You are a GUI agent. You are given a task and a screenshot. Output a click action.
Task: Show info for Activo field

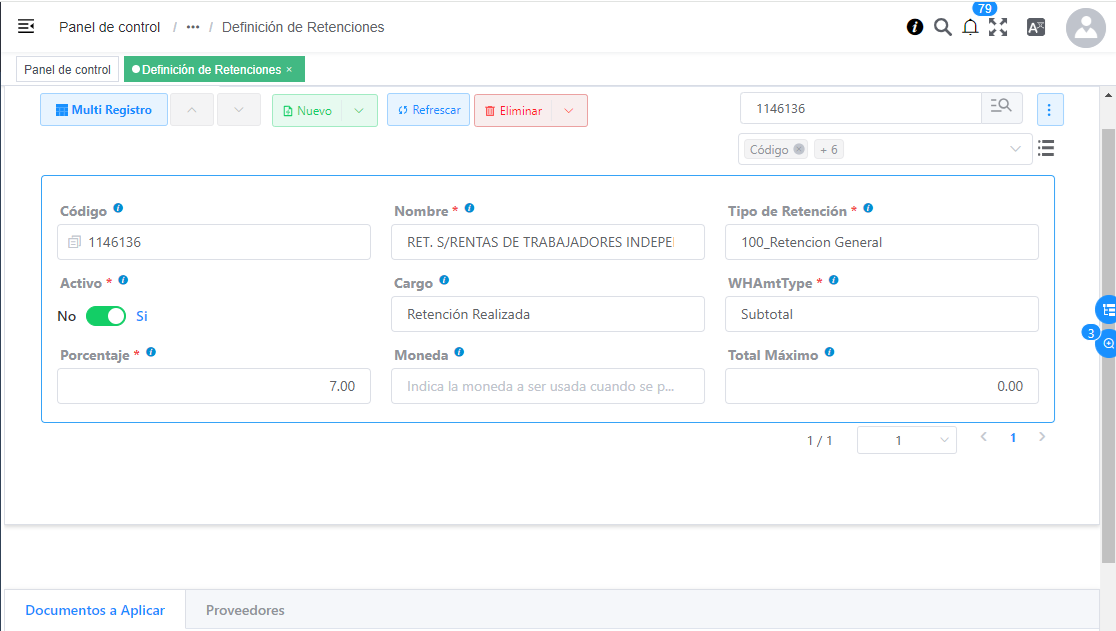tap(123, 280)
